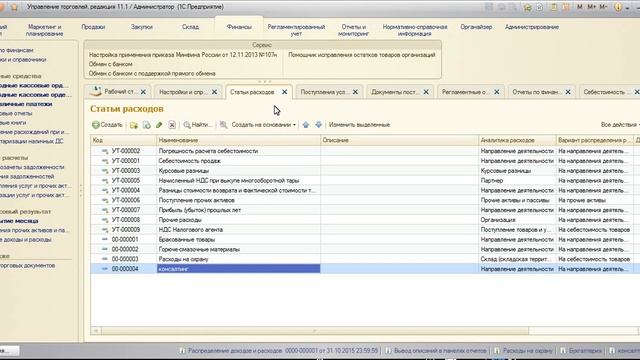Image resolution: width=640 pixels, height=360 pixels.
Task: Click the M- memory subtract button
Action: [603, 7]
